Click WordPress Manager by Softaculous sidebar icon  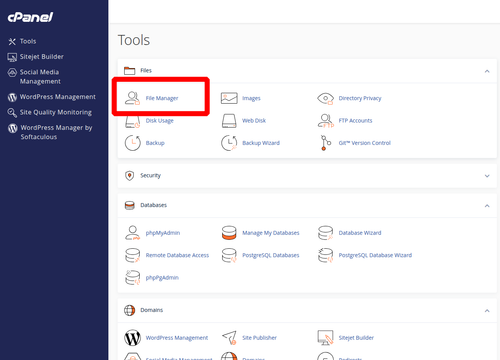[x=12, y=128]
